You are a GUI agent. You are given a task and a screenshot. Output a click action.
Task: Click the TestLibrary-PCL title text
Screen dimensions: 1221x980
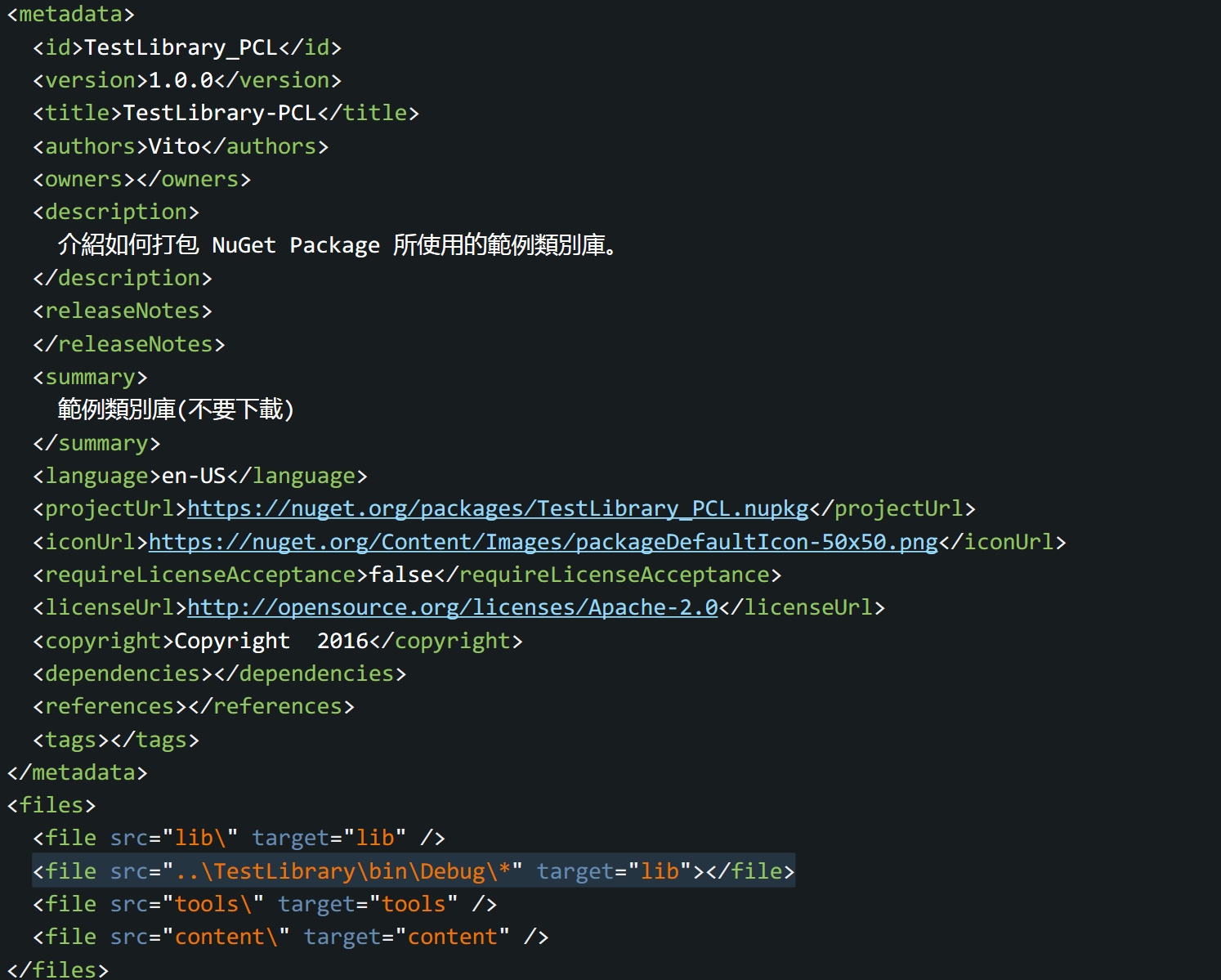tap(219, 113)
